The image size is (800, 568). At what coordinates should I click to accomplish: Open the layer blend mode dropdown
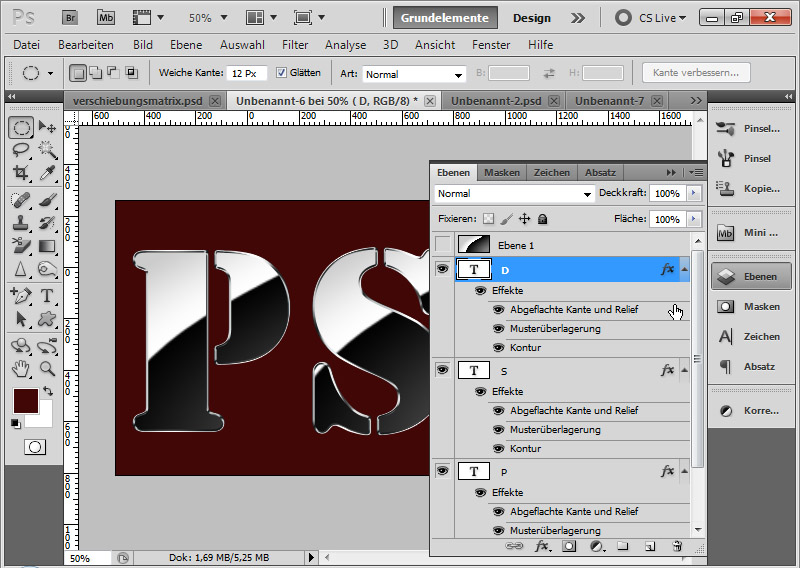click(x=514, y=193)
